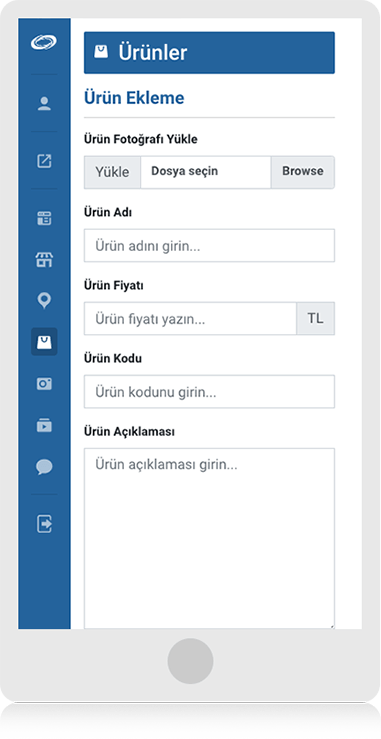Click the bag icon in Ürünler header
Screen dimensions: 381x739
pos(101,51)
